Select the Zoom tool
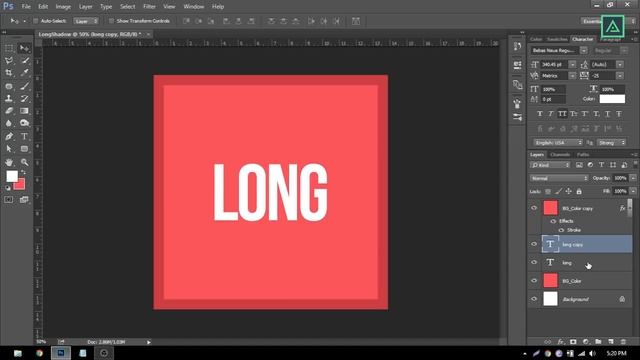The image size is (640, 360). (x=24, y=162)
